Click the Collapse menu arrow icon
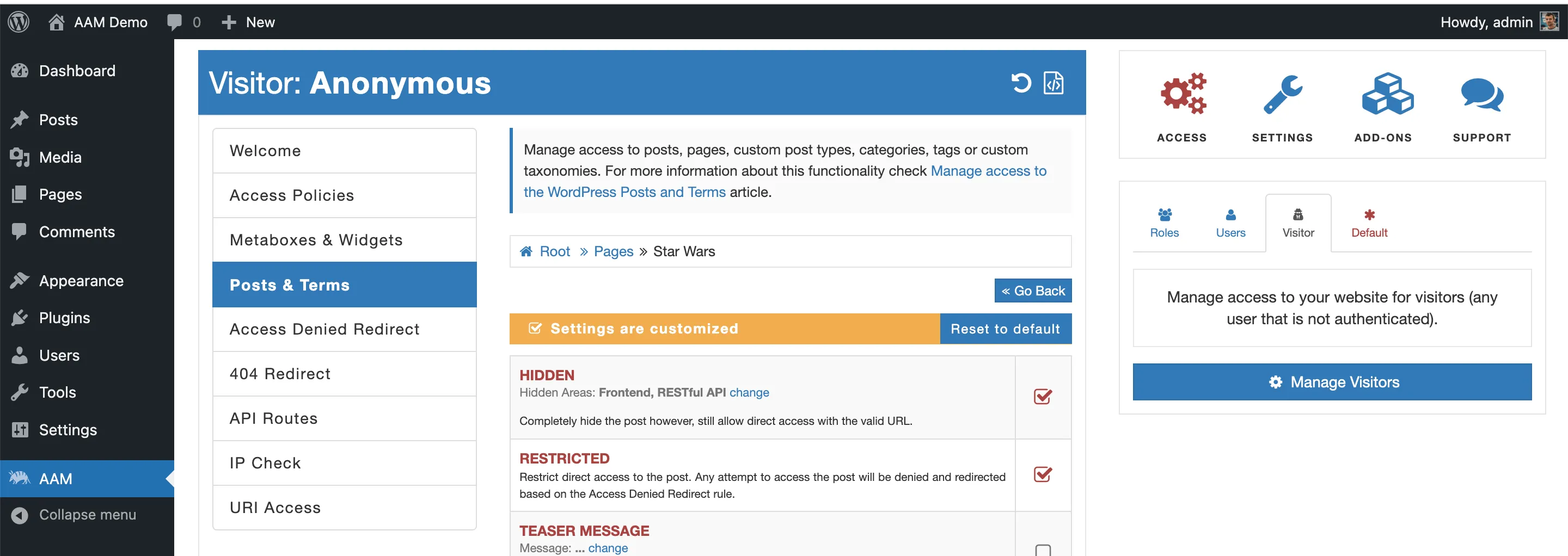Image resolution: width=1568 pixels, height=556 pixels. click(20, 515)
